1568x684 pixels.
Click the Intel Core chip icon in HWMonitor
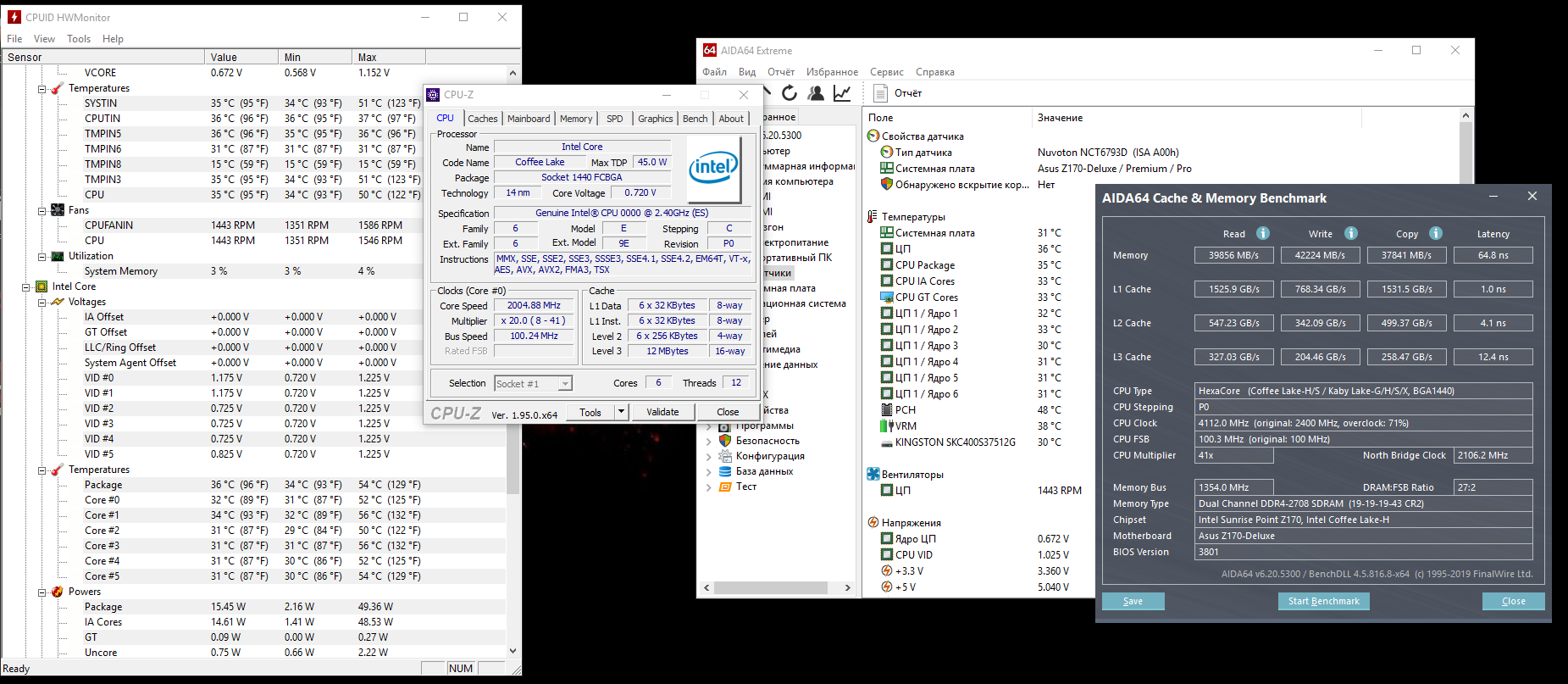42,286
